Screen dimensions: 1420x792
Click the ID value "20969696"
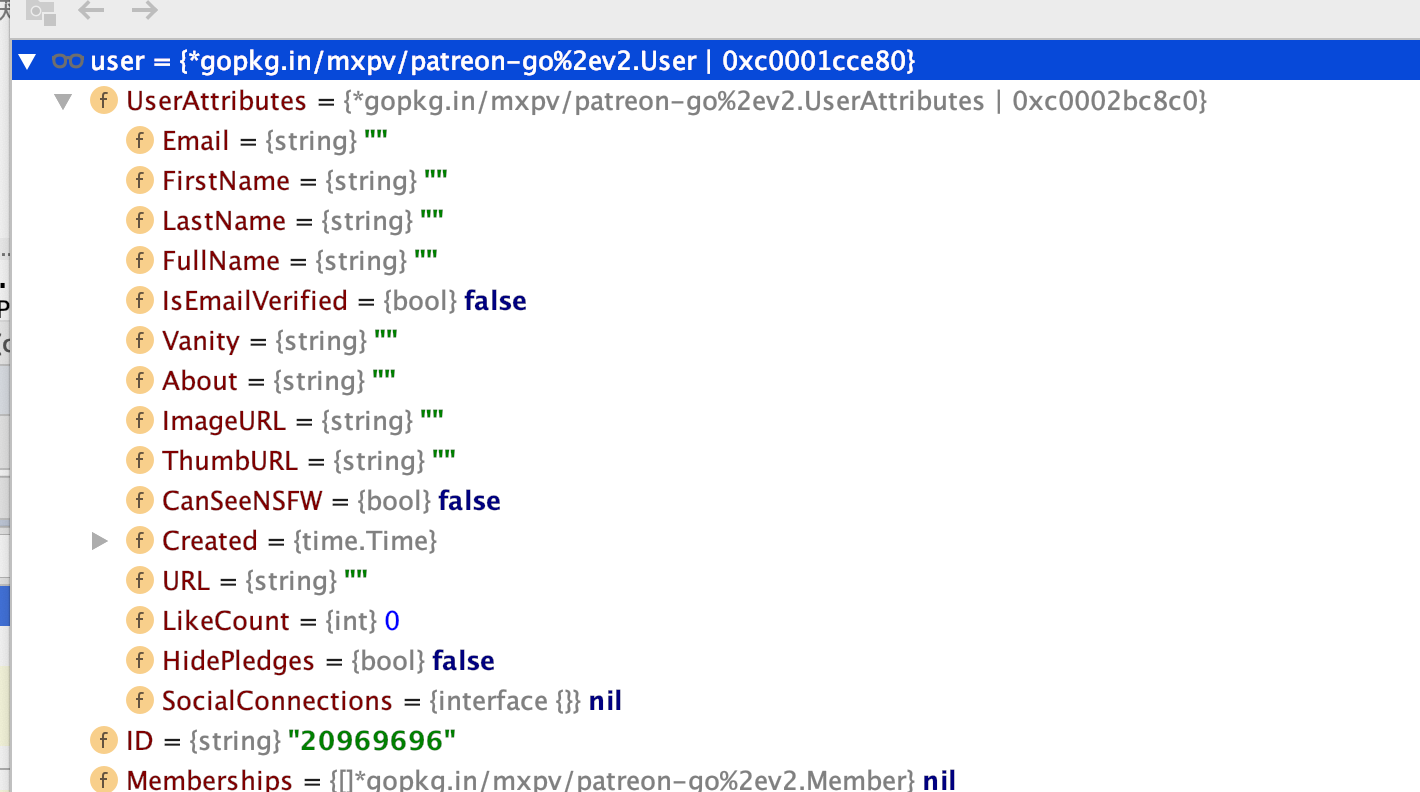coord(372,741)
